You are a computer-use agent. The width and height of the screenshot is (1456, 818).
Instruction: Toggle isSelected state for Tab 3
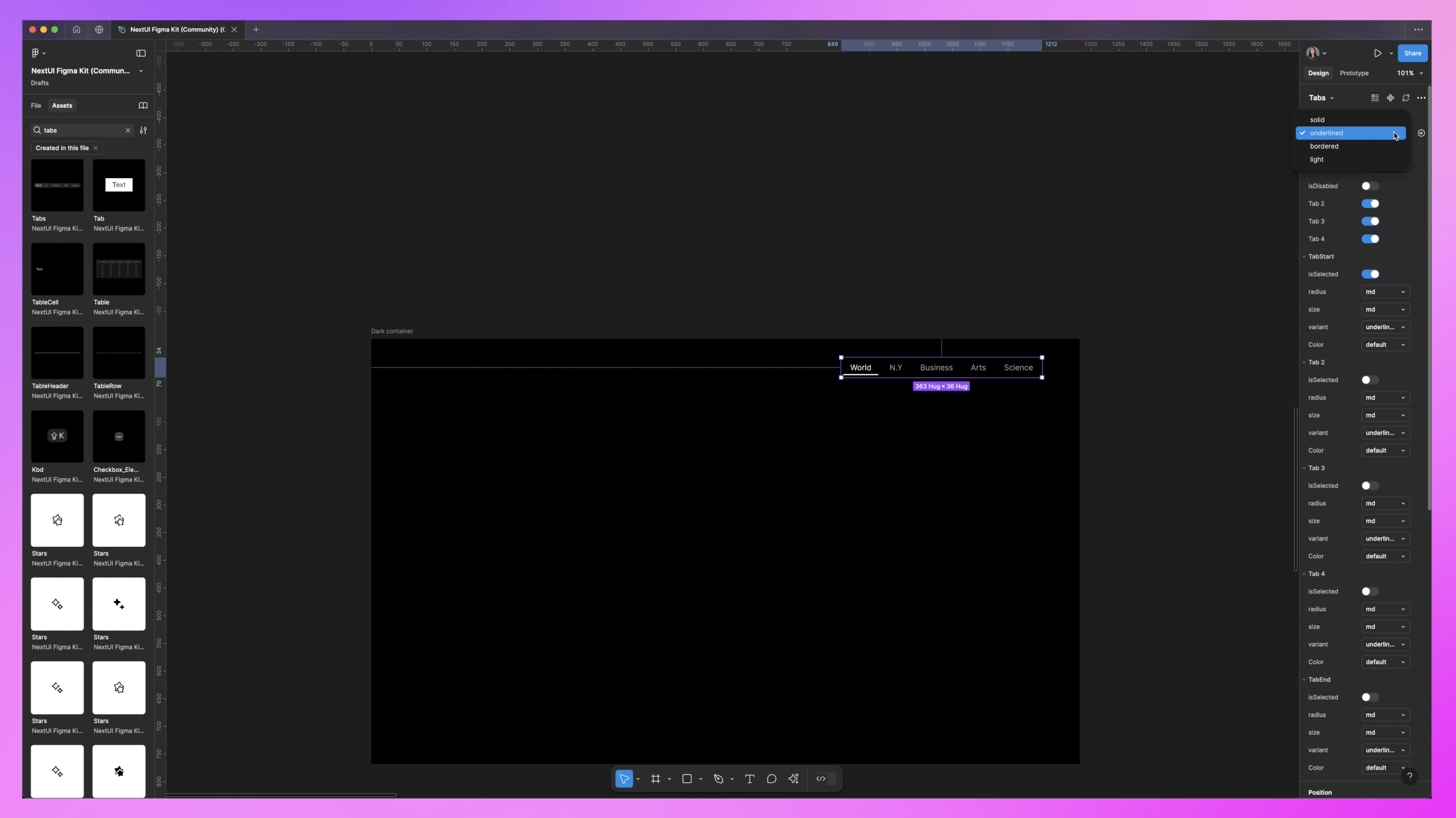[1369, 485]
